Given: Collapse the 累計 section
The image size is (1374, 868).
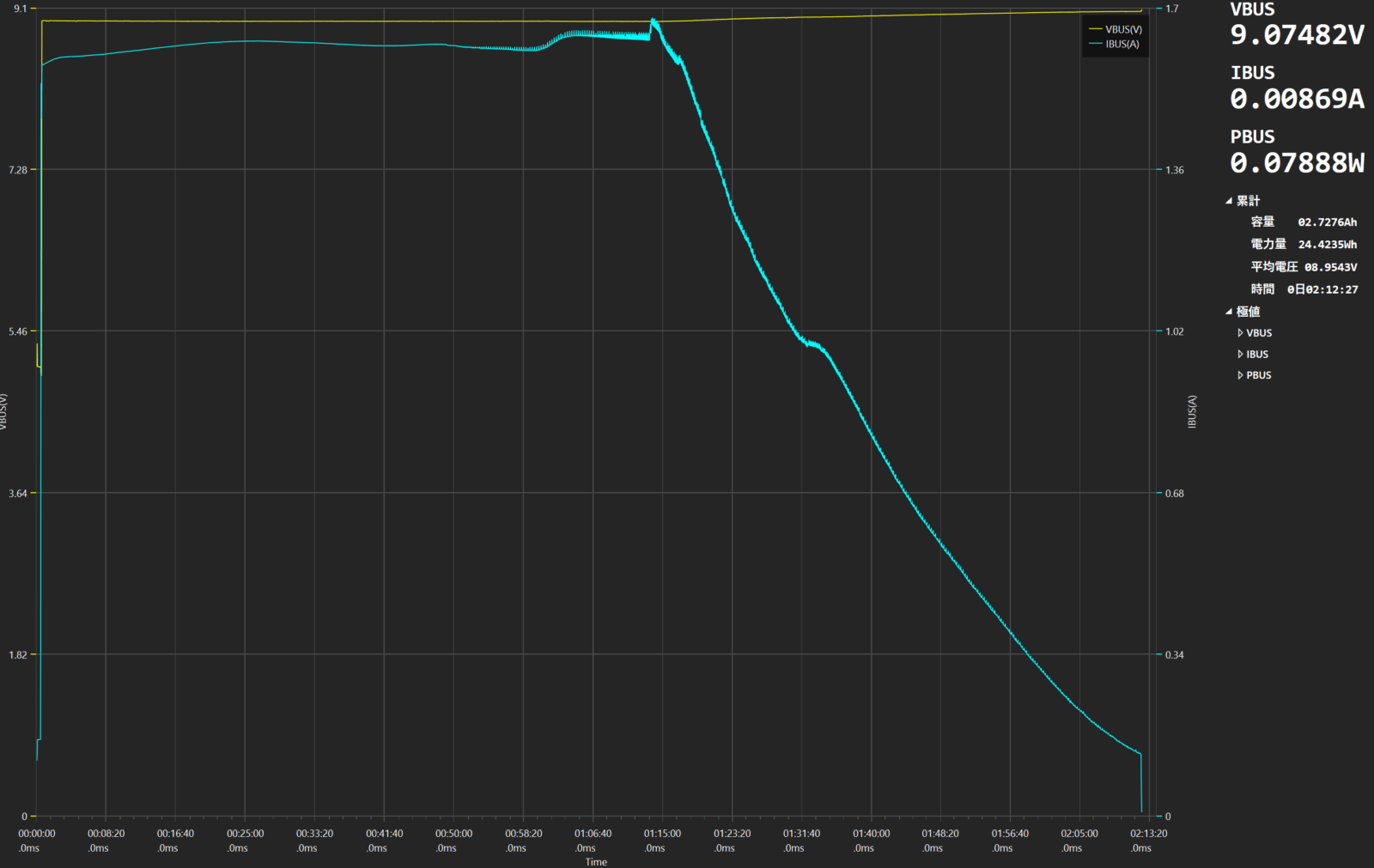Looking at the screenshot, I should (1229, 201).
